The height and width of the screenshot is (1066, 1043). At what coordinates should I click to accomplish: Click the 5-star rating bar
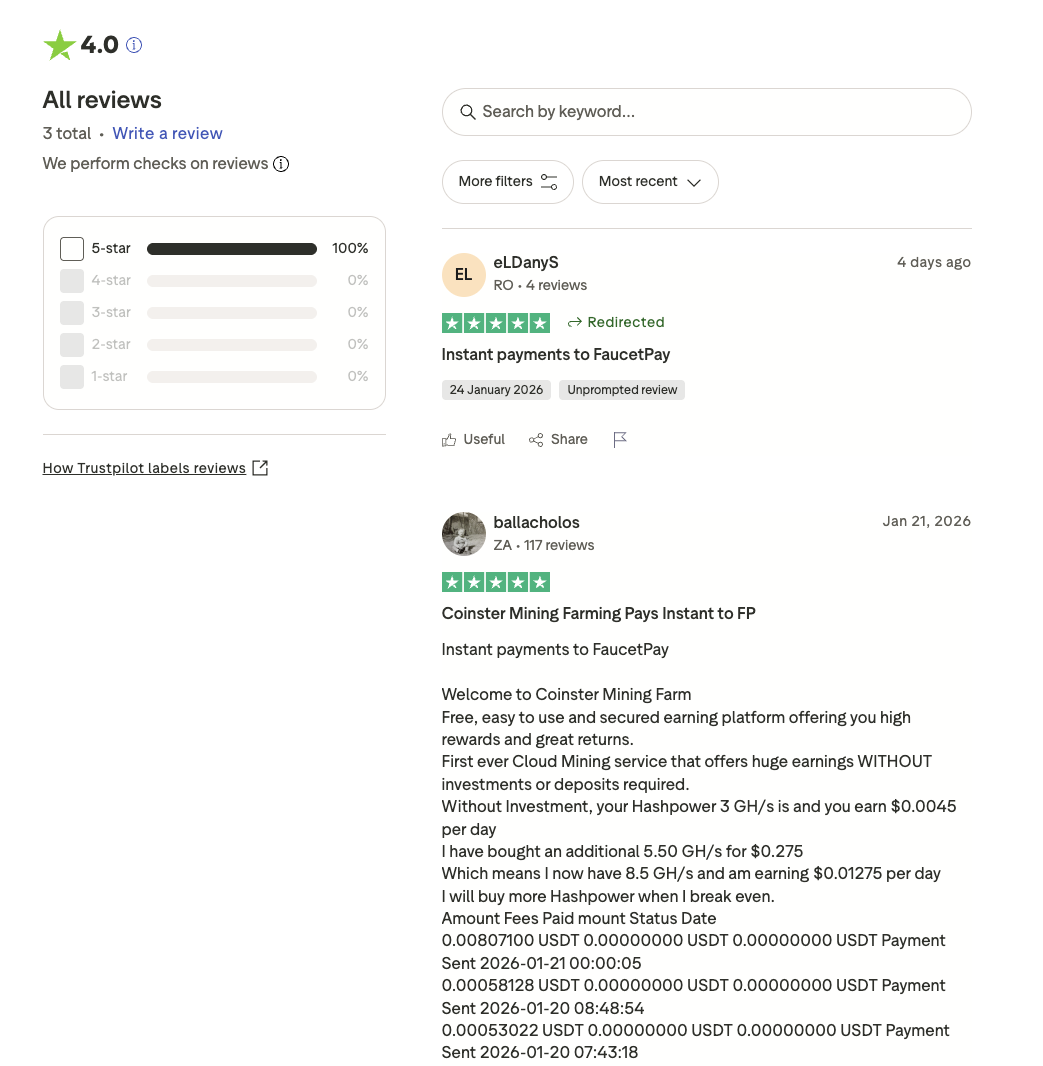pyautogui.click(x=232, y=249)
